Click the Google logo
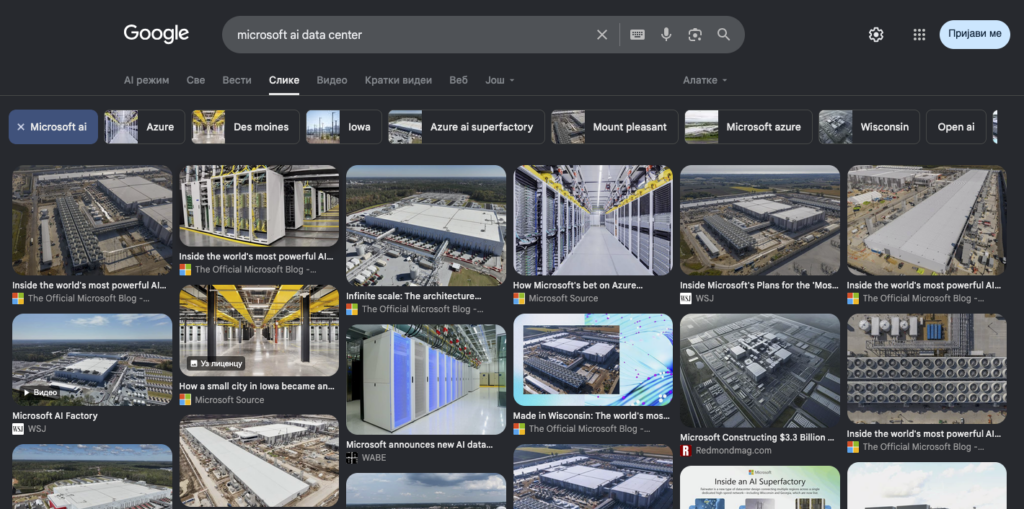 (156, 34)
